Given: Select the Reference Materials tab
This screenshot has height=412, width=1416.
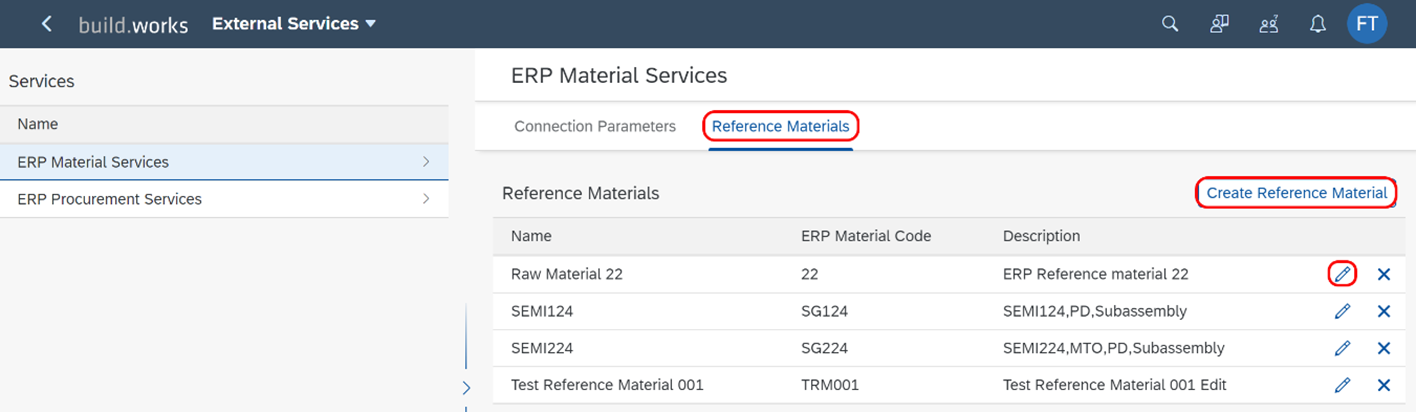Looking at the screenshot, I should pyautogui.click(x=780, y=127).
